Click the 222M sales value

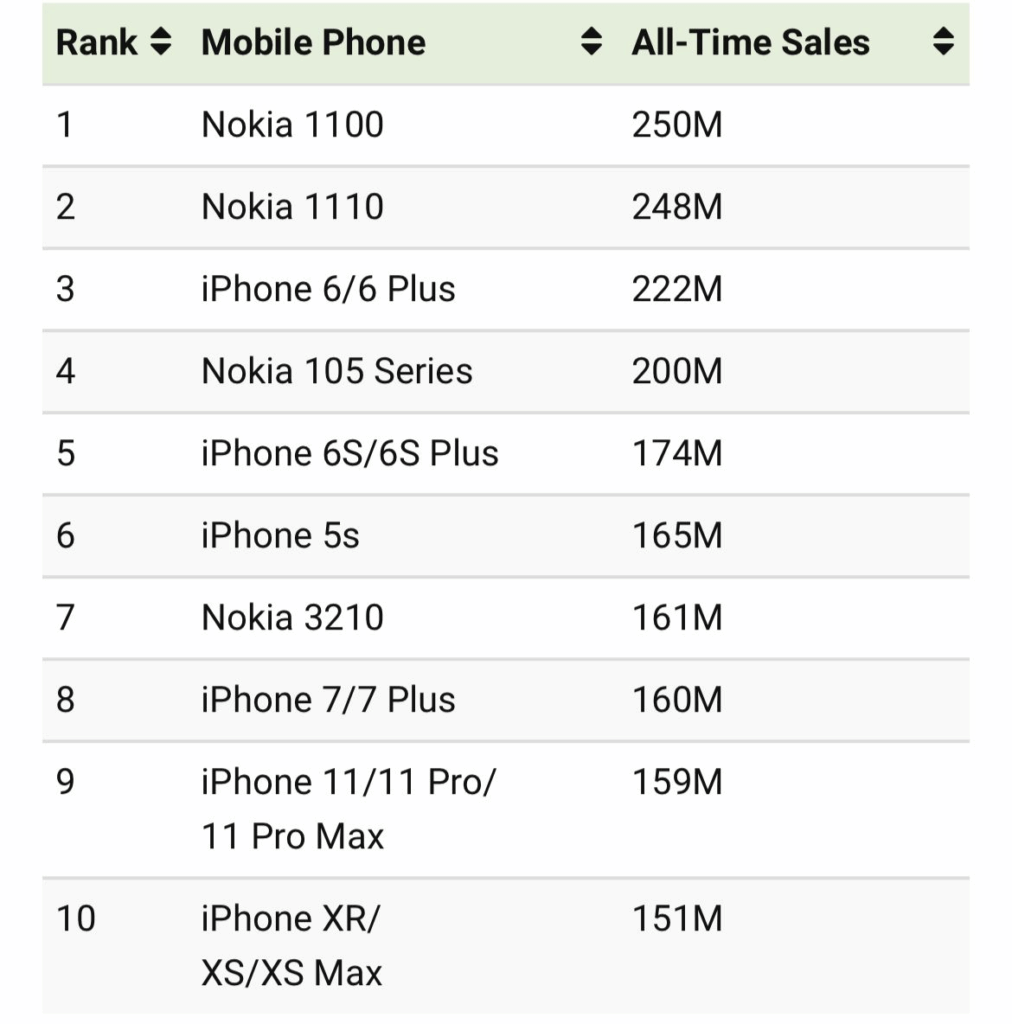(x=676, y=289)
